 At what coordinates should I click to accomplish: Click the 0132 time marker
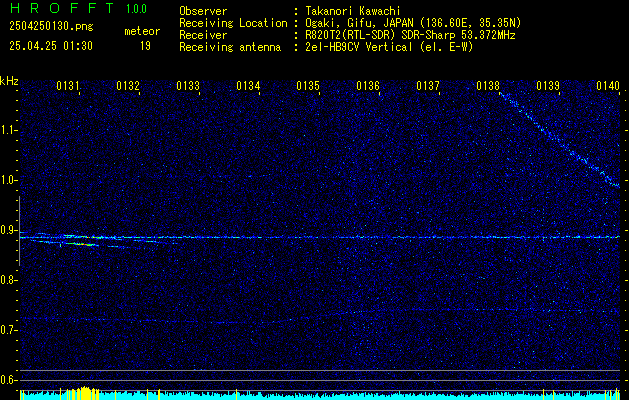128,86
